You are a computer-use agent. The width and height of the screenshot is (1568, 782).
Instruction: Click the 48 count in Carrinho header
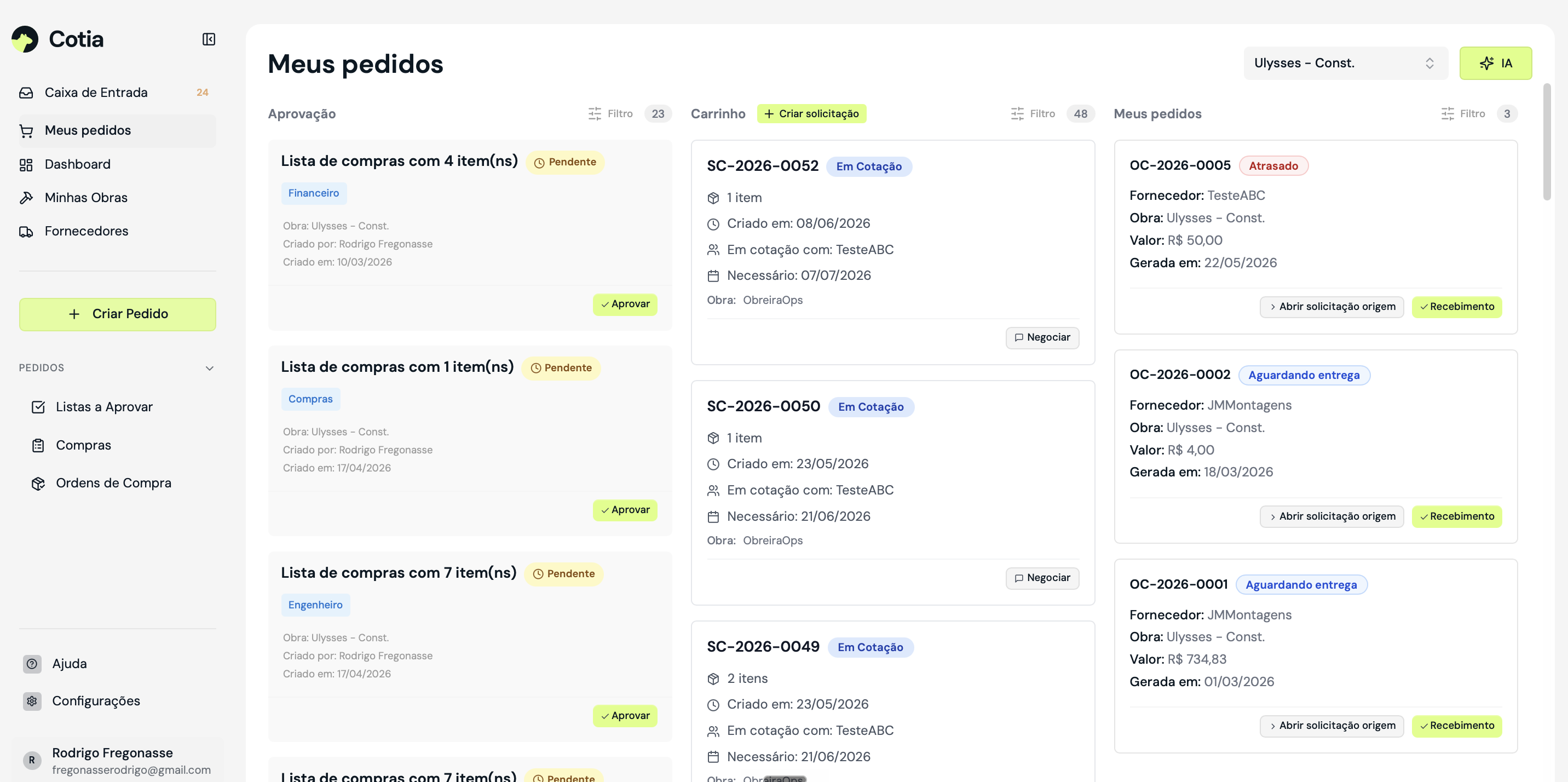[x=1080, y=114]
